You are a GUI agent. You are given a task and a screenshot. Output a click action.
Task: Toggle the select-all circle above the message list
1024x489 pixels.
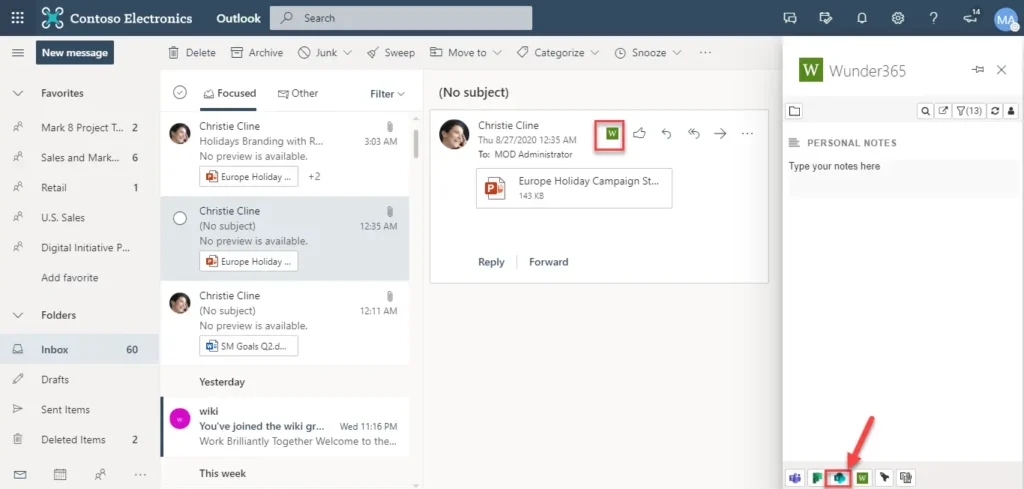pyautogui.click(x=180, y=93)
